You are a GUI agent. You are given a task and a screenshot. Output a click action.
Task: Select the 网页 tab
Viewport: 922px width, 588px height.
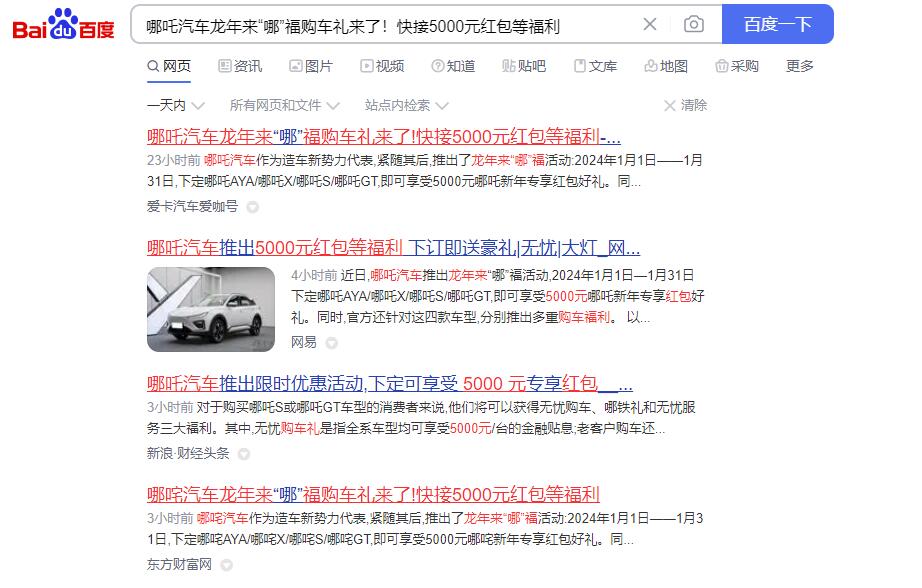[x=169, y=66]
